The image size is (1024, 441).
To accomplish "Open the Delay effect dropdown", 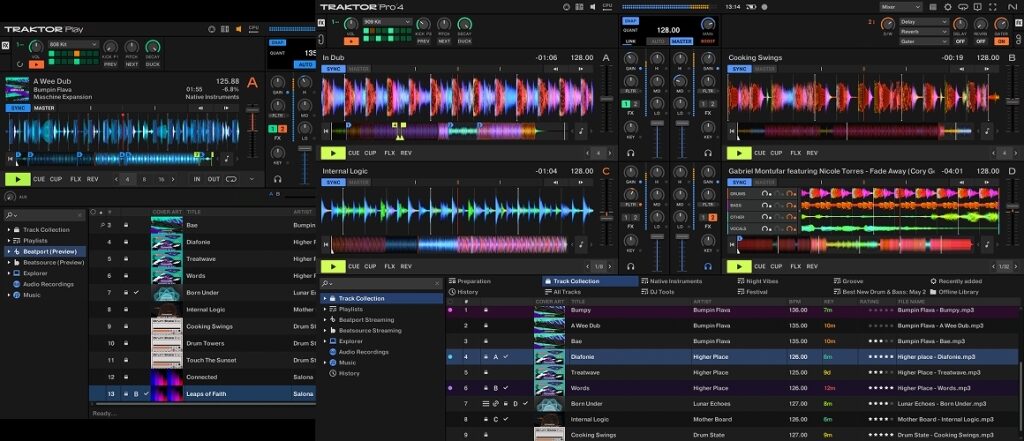I will [924, 22].
